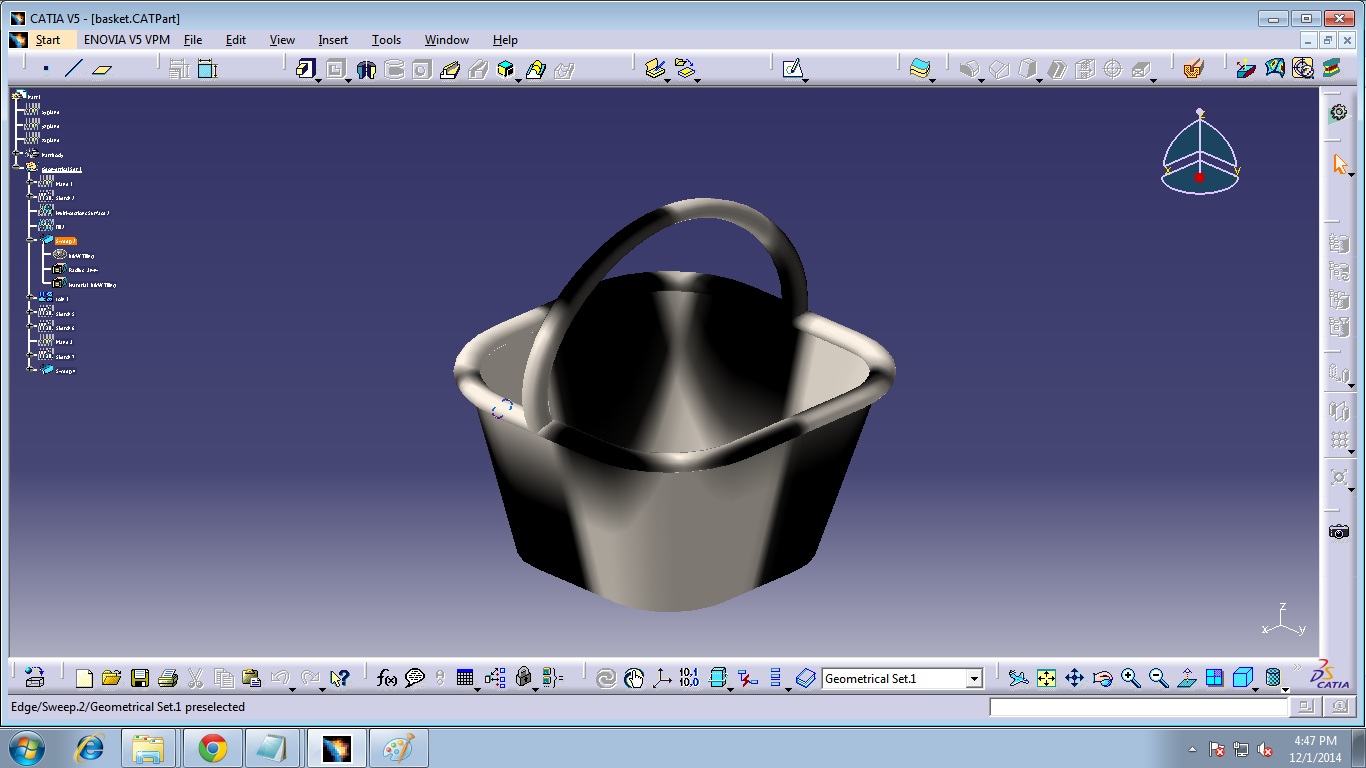The width and height of the screenshot is (1366, 768).
Task: Open Paint from the taskbar
Action: click(398, 748)
